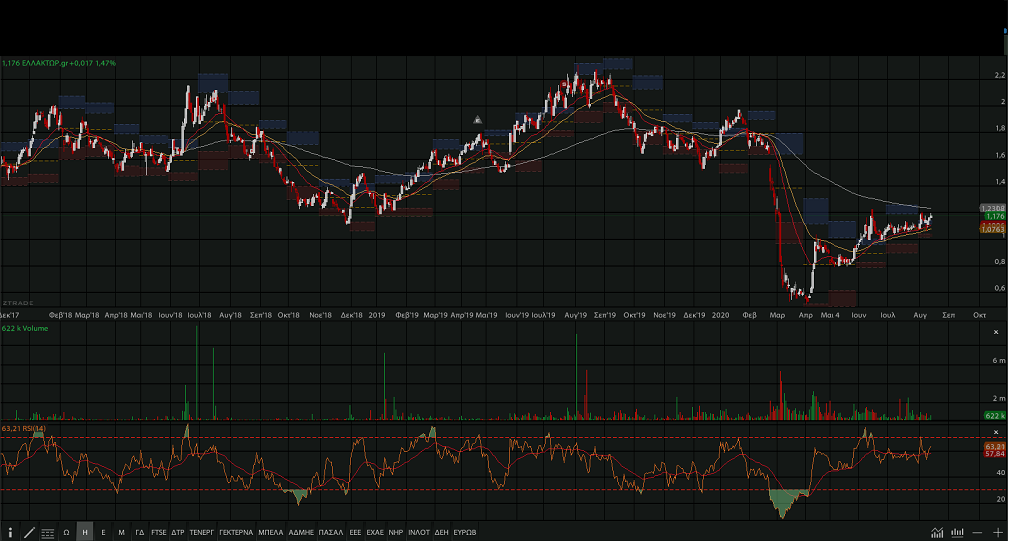Switch to weekly E timeframe
Viewport: 1010px width, 541px height.
(103, 533)
